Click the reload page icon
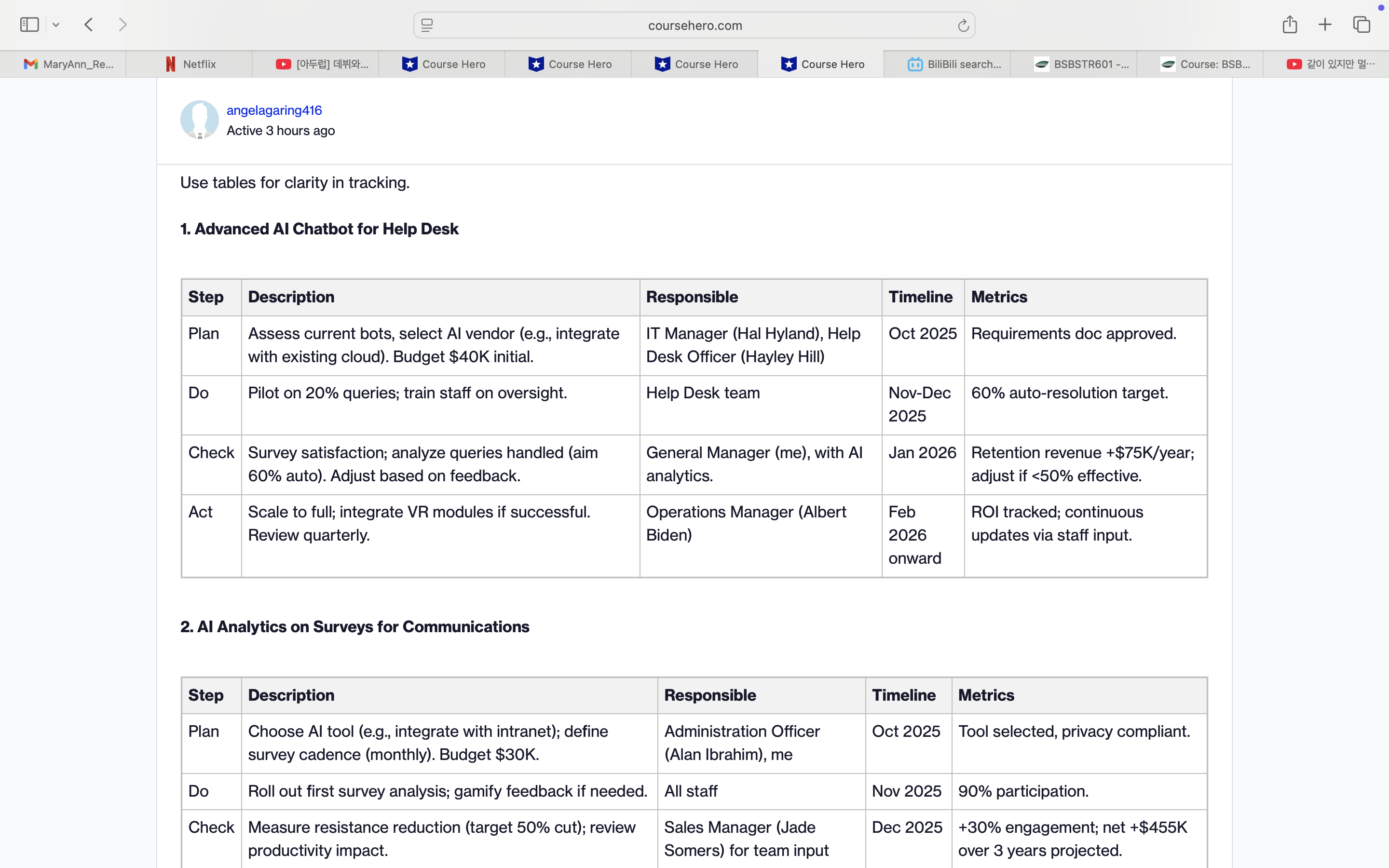This screenshot has height=868, width=1389. (963, 25)
